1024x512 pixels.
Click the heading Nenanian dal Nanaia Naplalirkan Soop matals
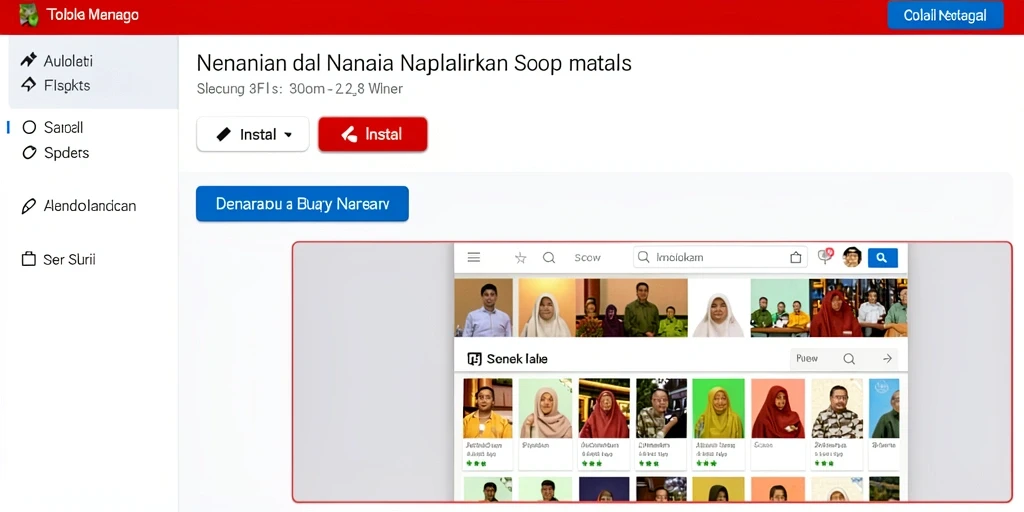414,63
